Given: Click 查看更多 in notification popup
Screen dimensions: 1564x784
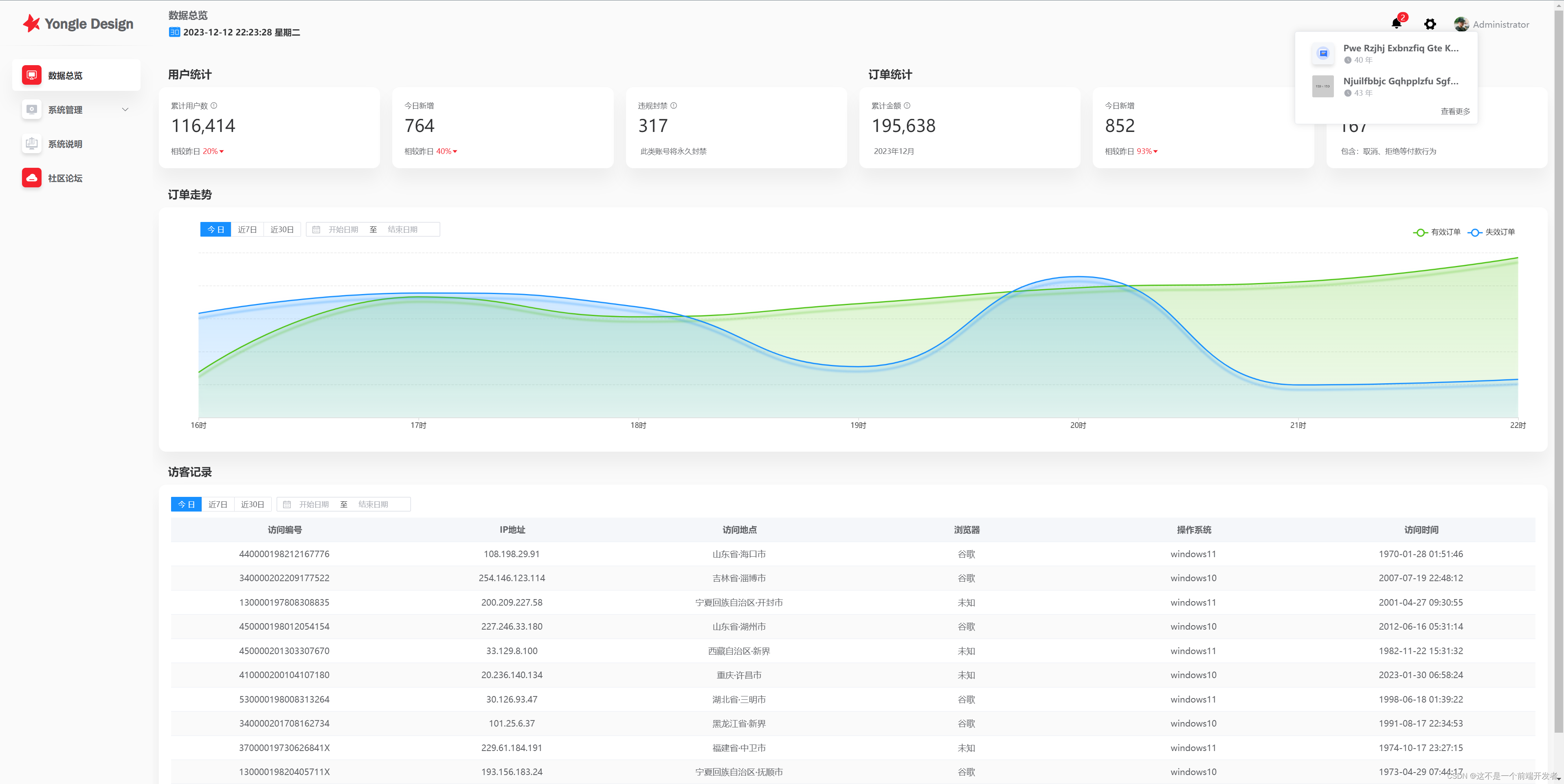Looking at the screenshot, I should pos(1455,111).
